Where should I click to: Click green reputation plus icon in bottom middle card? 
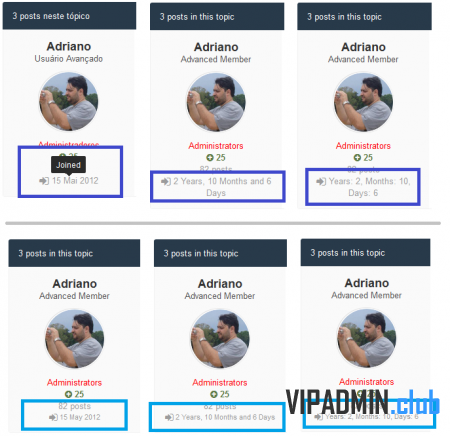[214, 394]
